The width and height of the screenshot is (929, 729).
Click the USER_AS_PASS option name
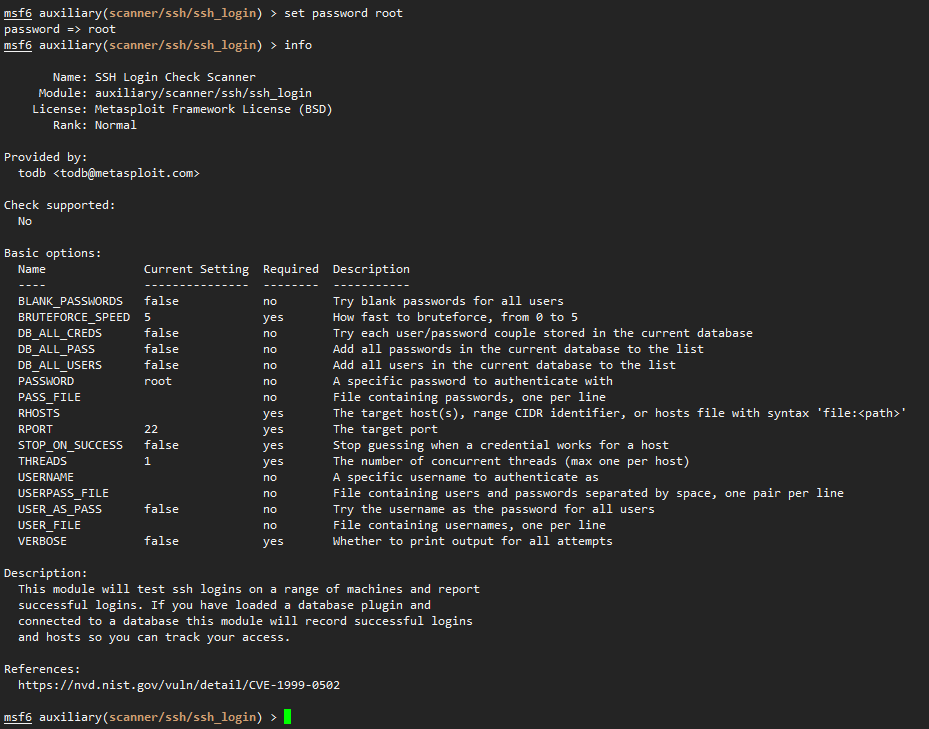click(60, 509)
